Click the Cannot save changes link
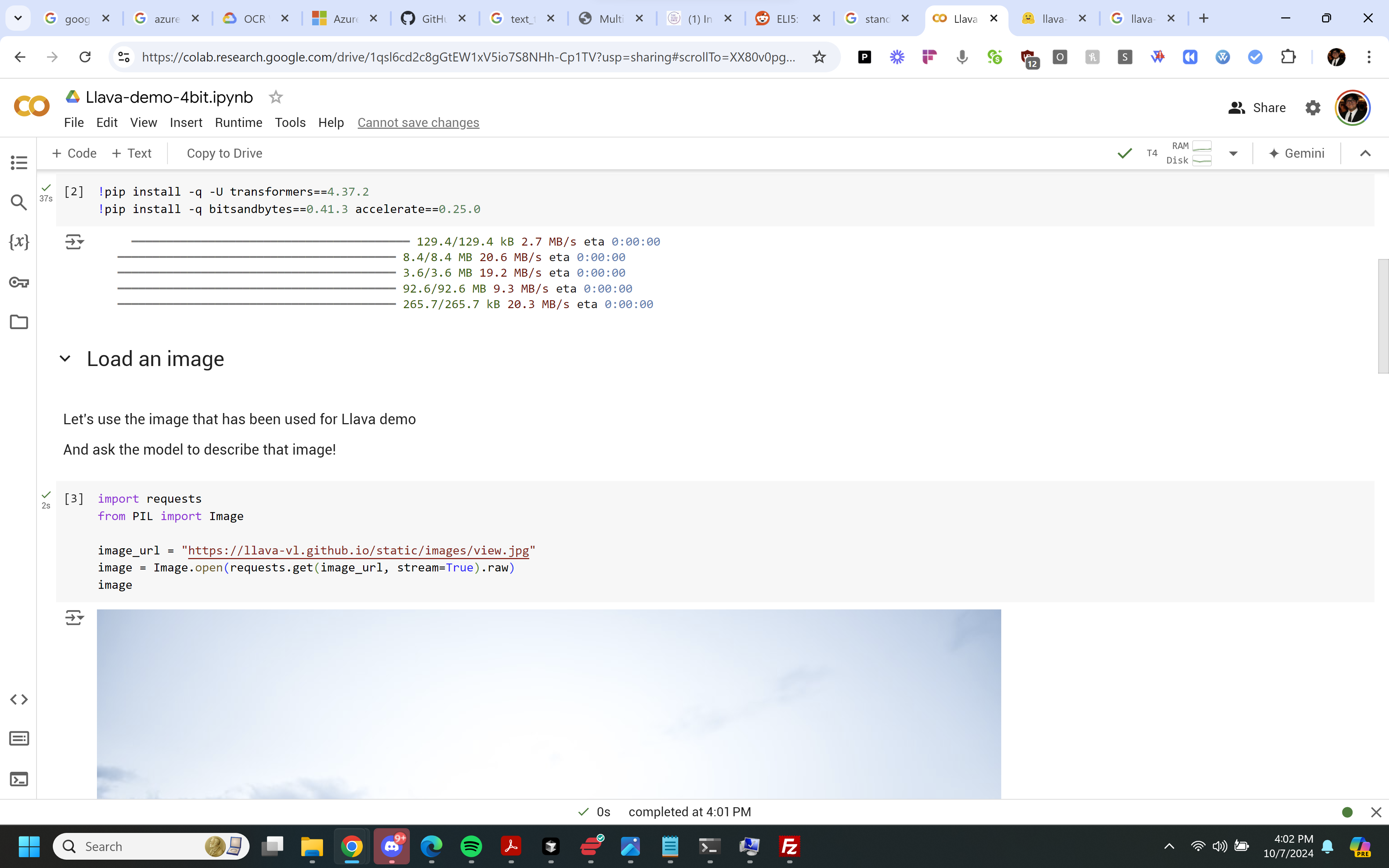Image resolution: width=1389 pixels, height=868 pixels. [x=418, y=122]
